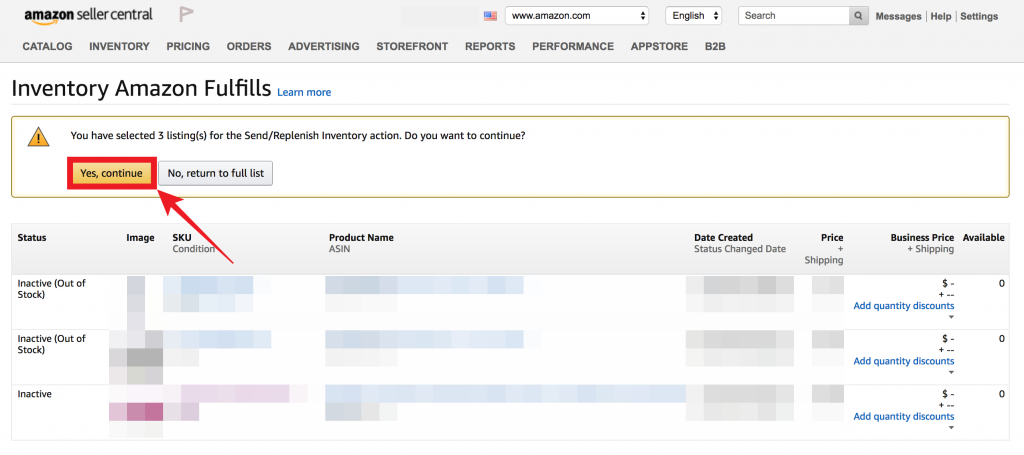Viewport: 1024px width, 455px height.
Task: Open the REPORTS menu
Action: [x=490, y=46]
